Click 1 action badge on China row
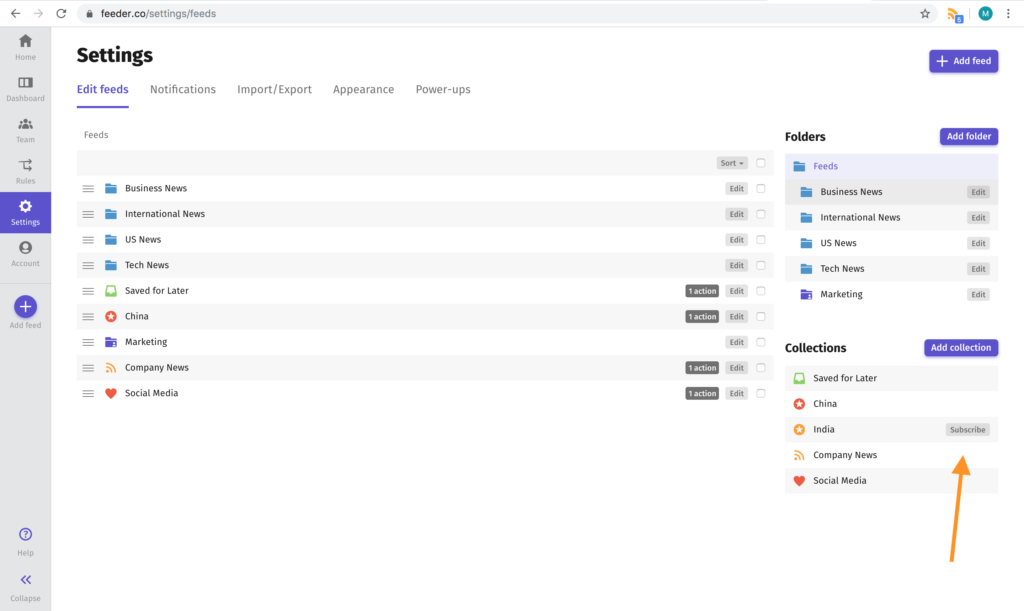The width and height of the screenshot is (1024, 611). [x=702, y=317]
